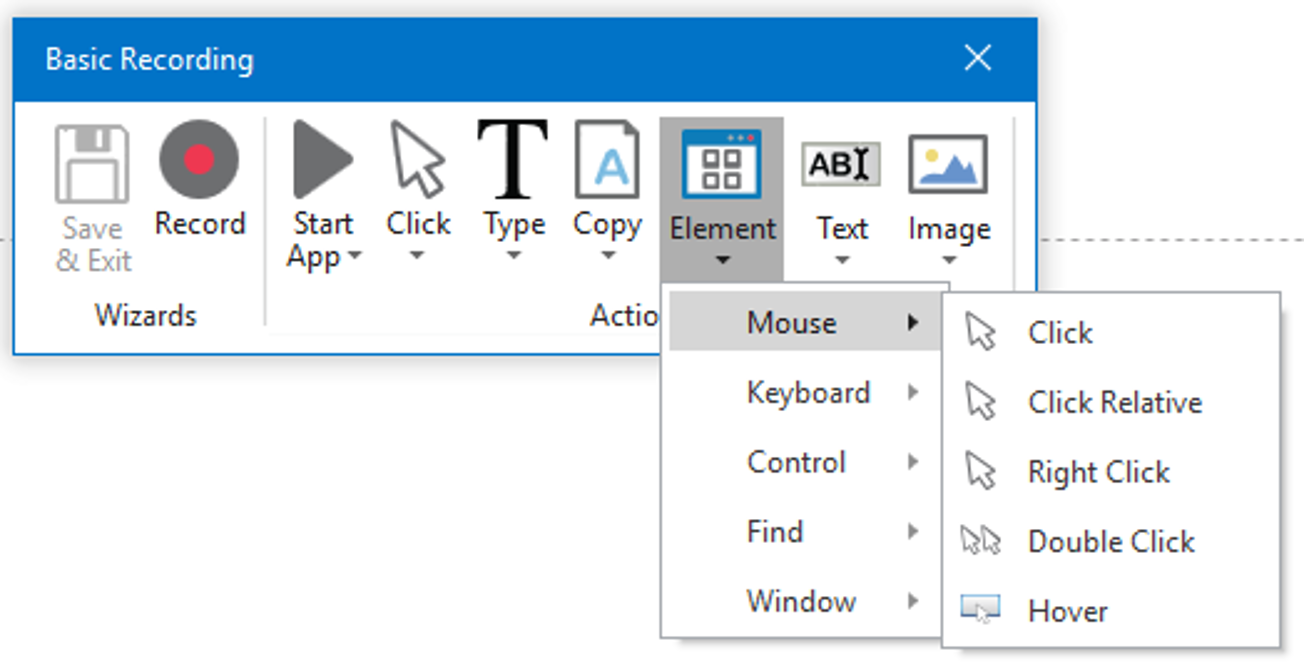
Task: Select Double Click from the submenu
Action: coord(1110,541)
